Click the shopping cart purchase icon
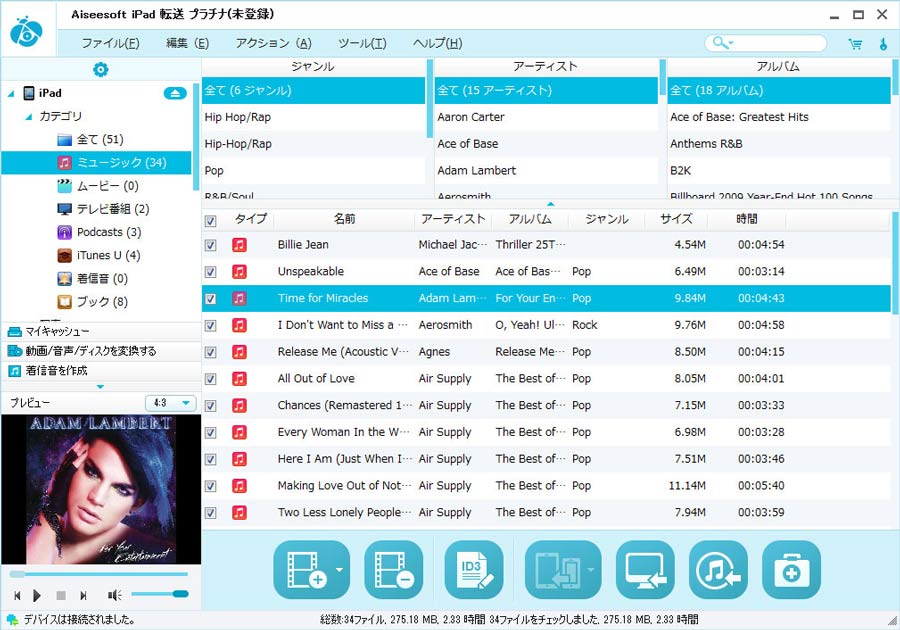This screenshot has height=630, width=900. pos(855,43)
